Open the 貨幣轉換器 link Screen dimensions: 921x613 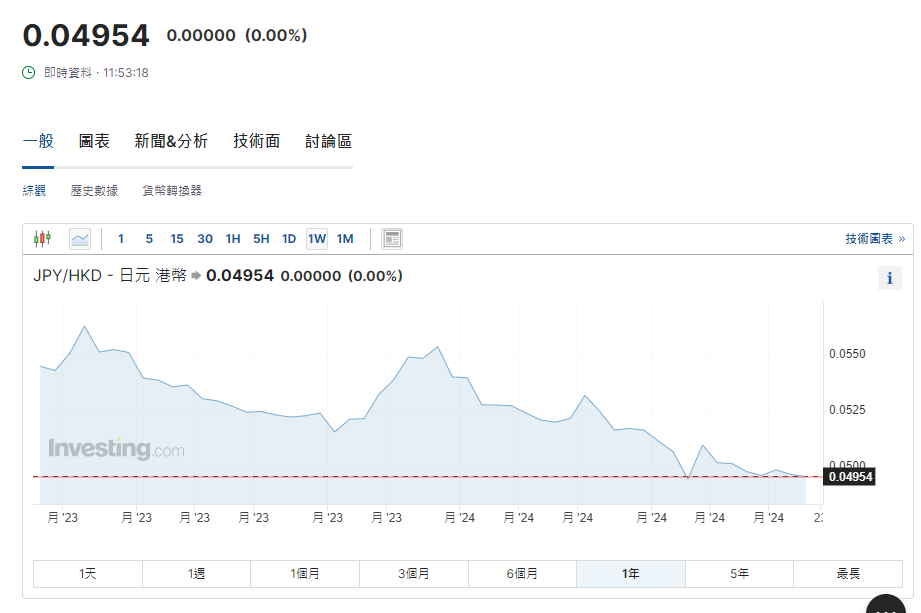[172, 190]
